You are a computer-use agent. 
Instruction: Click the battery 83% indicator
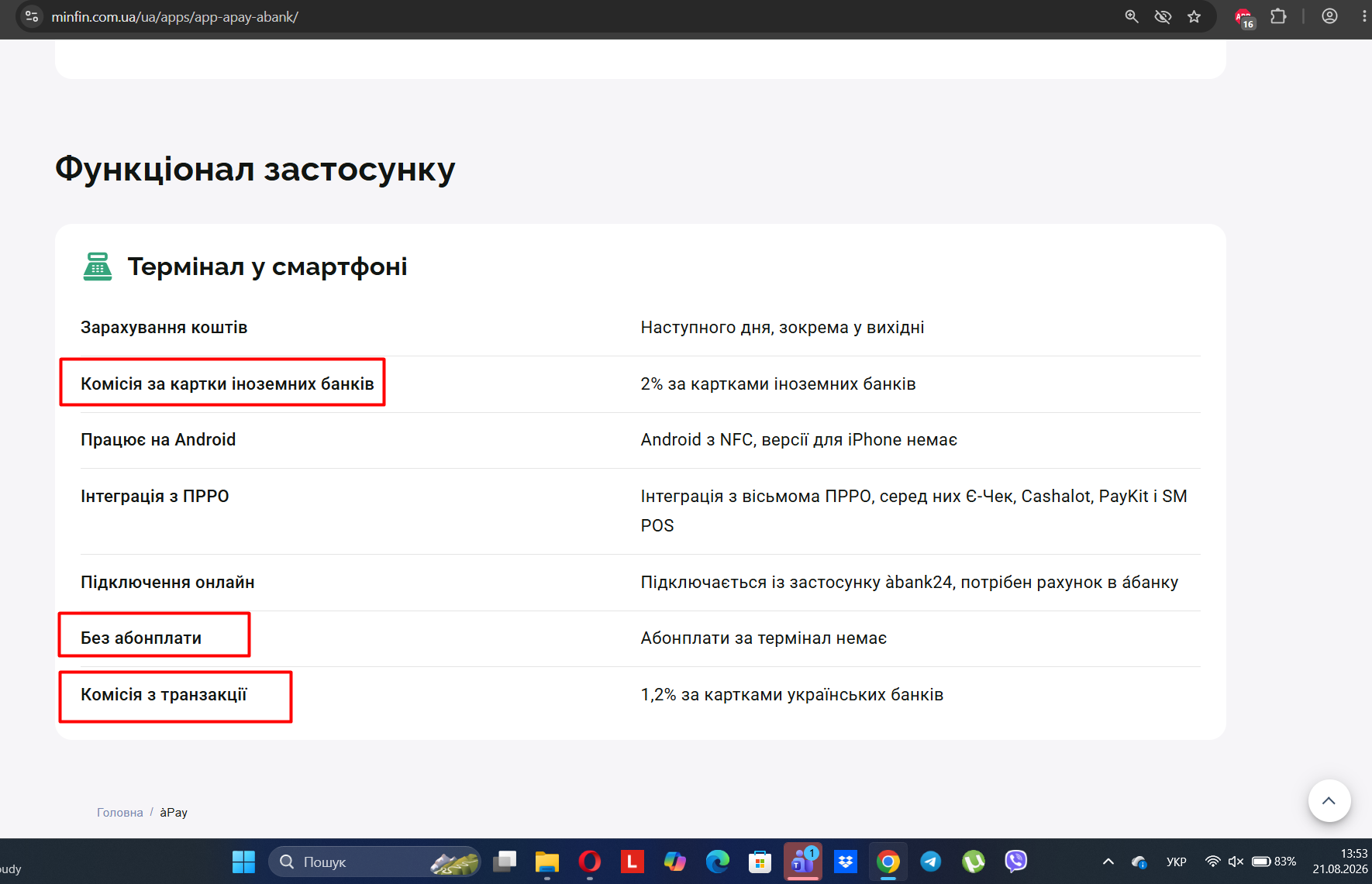point(1274,862)
